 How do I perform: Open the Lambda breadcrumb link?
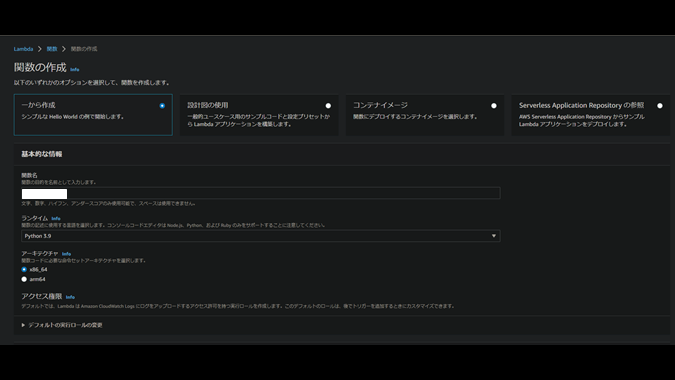point(23,49)
